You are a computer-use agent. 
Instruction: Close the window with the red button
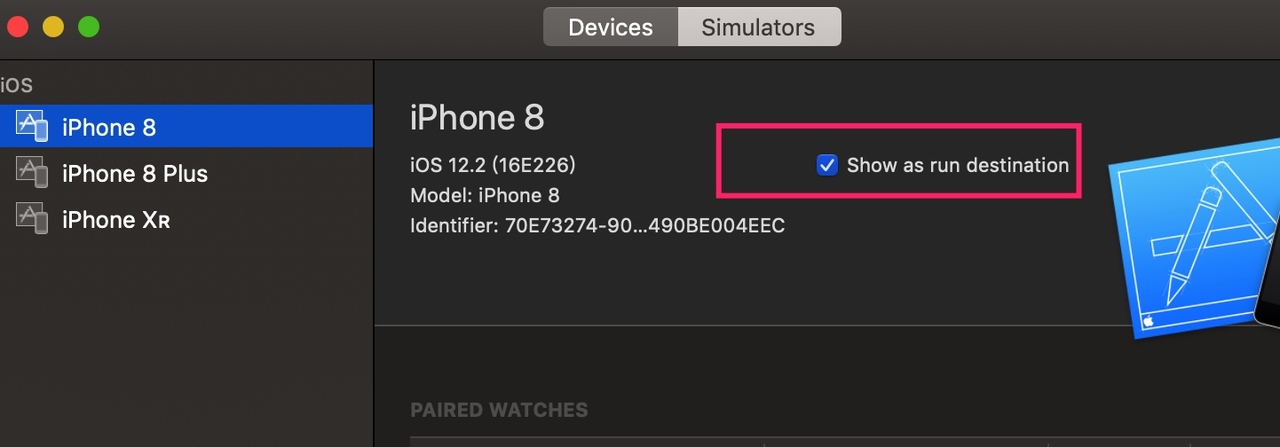17,27
